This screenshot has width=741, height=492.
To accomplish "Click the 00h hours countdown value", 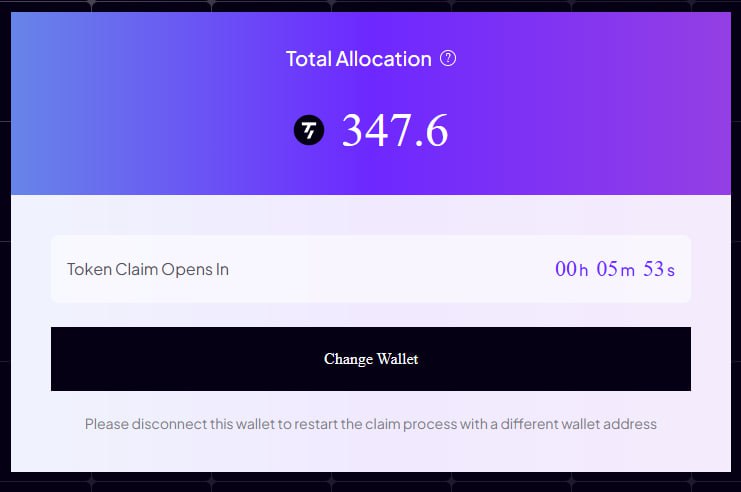I will 572,269.
